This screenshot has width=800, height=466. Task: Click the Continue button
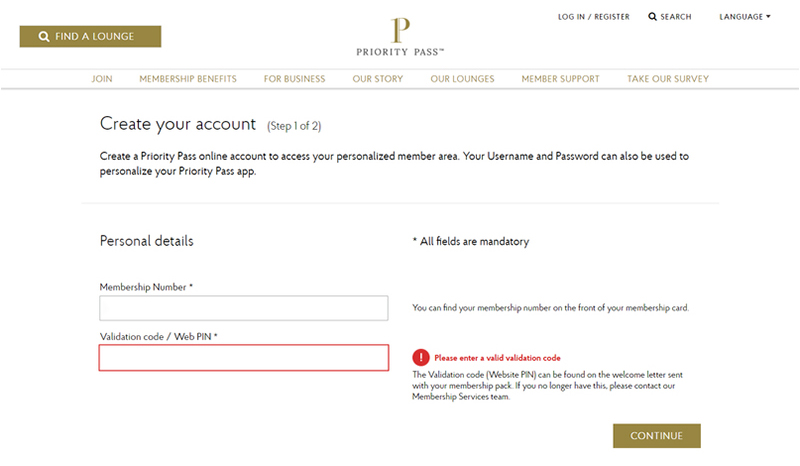(x=657, y=436)
